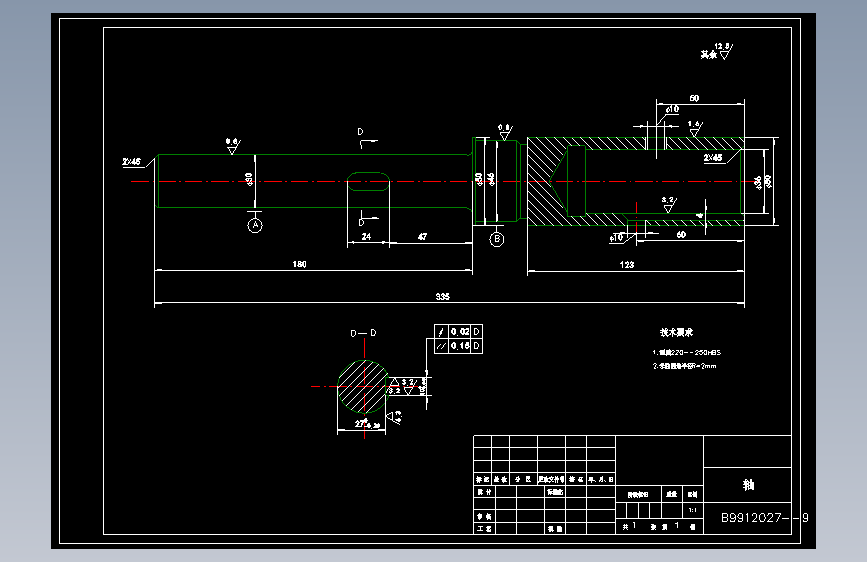Select the overall 335 length dimension
Screen dimensions: 867x562
point(442,296)
